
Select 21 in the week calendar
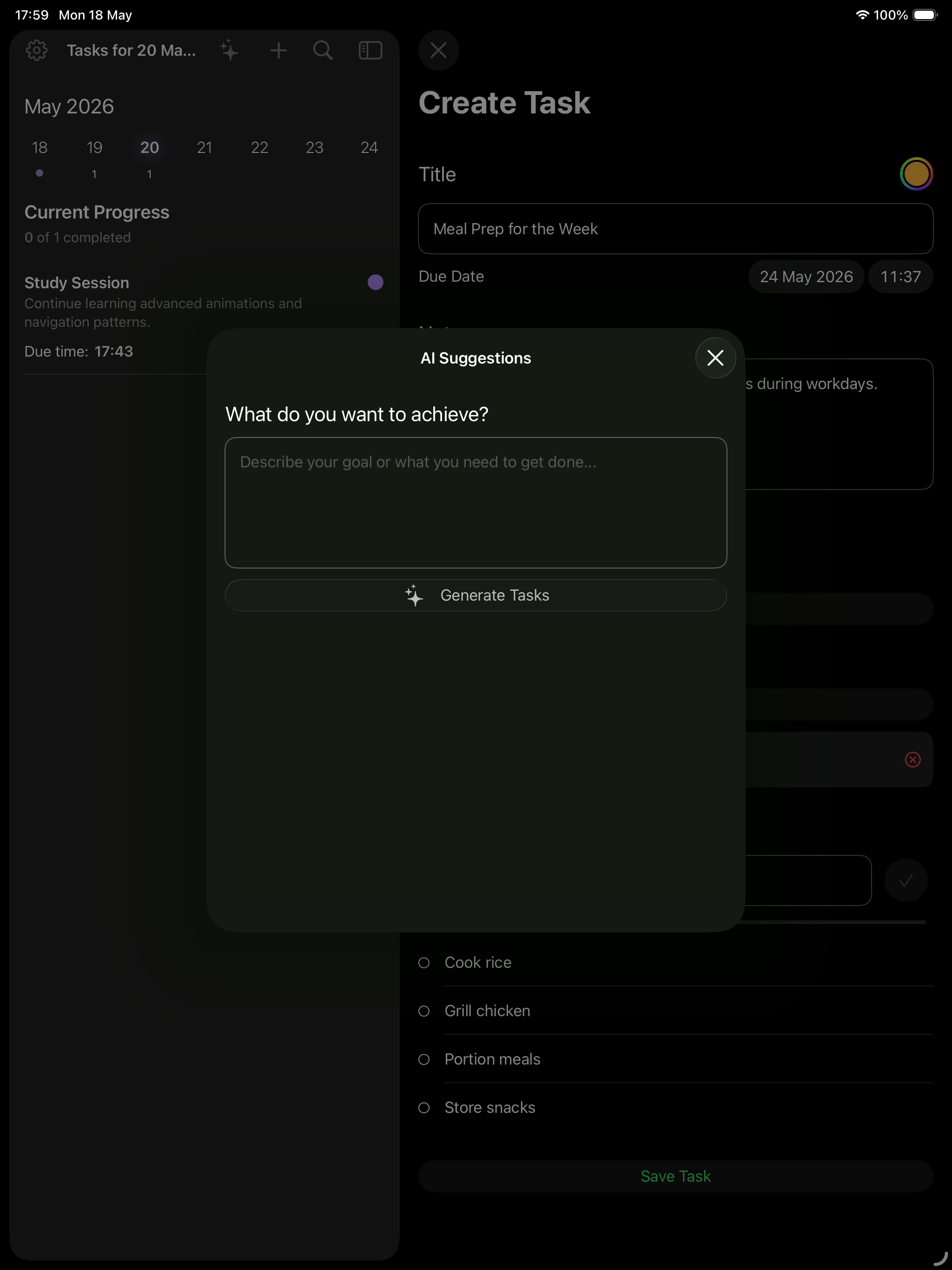[x=205, y=148]
